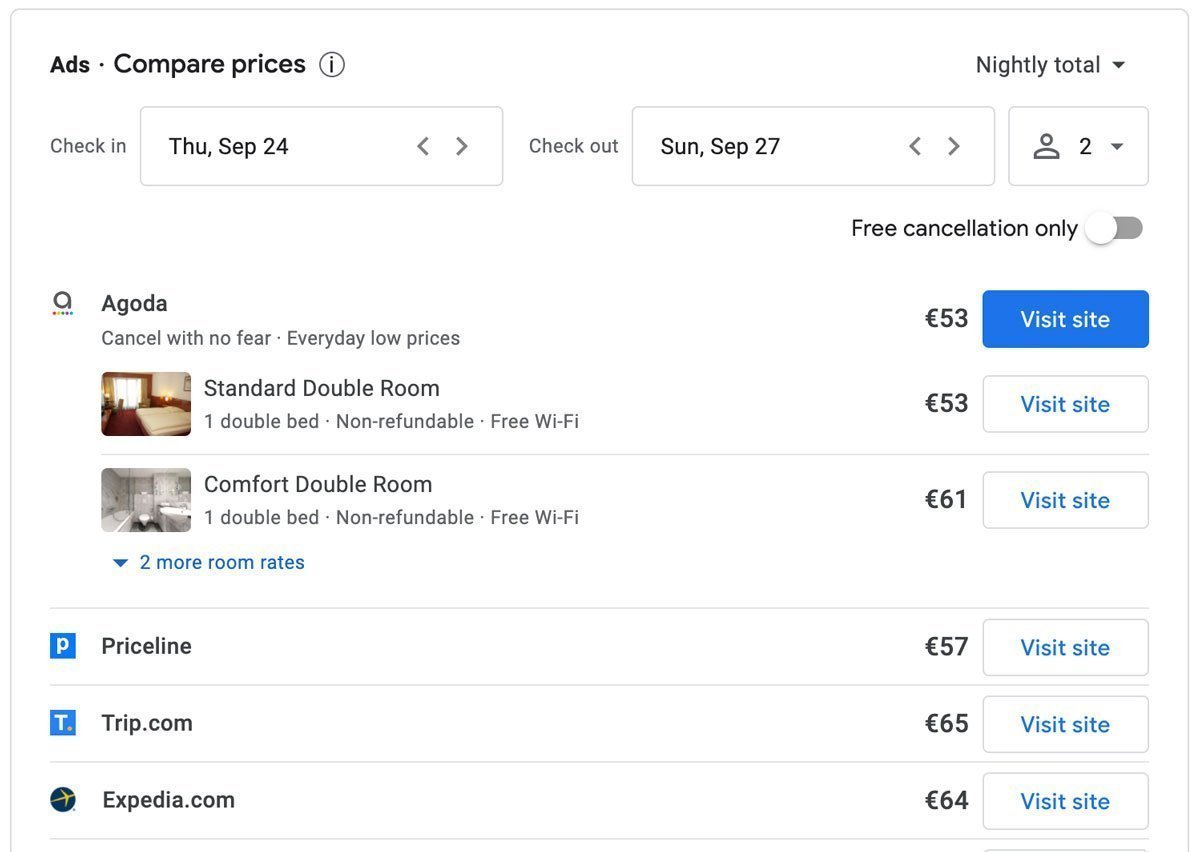1200x852 pixels.
Task: Click the Expedia.com globe logo
Action: point(63,800)
